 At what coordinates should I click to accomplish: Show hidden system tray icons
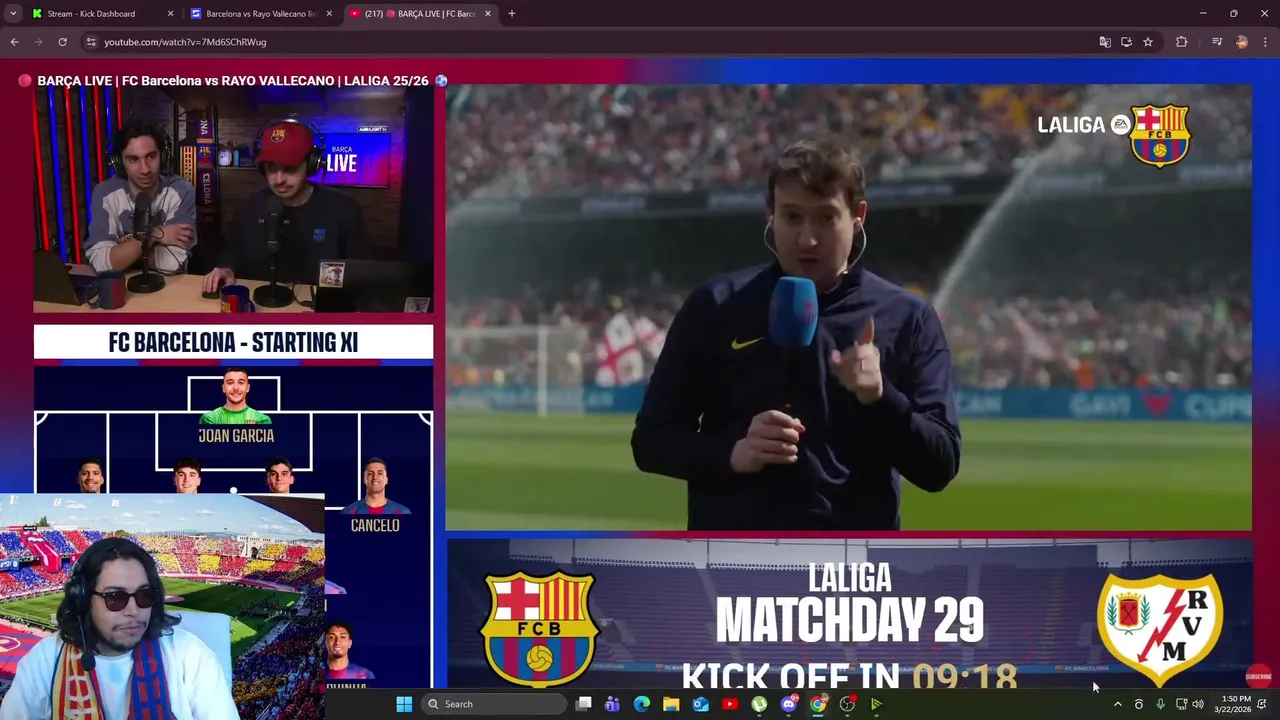coord(1117,704)
